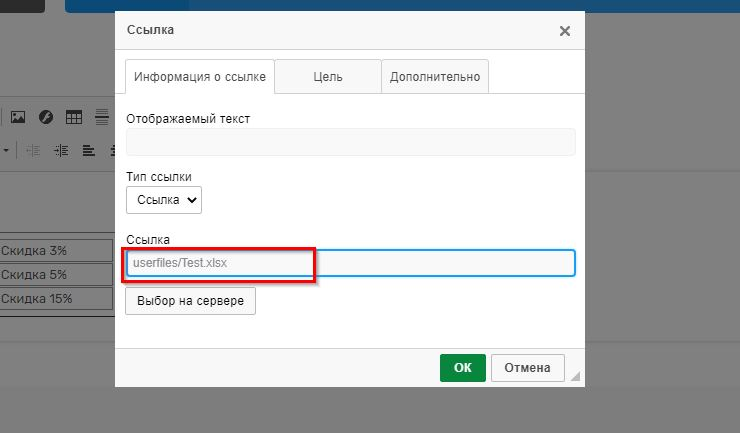
Task: Click the align left icon
Action: pos(89,150)
